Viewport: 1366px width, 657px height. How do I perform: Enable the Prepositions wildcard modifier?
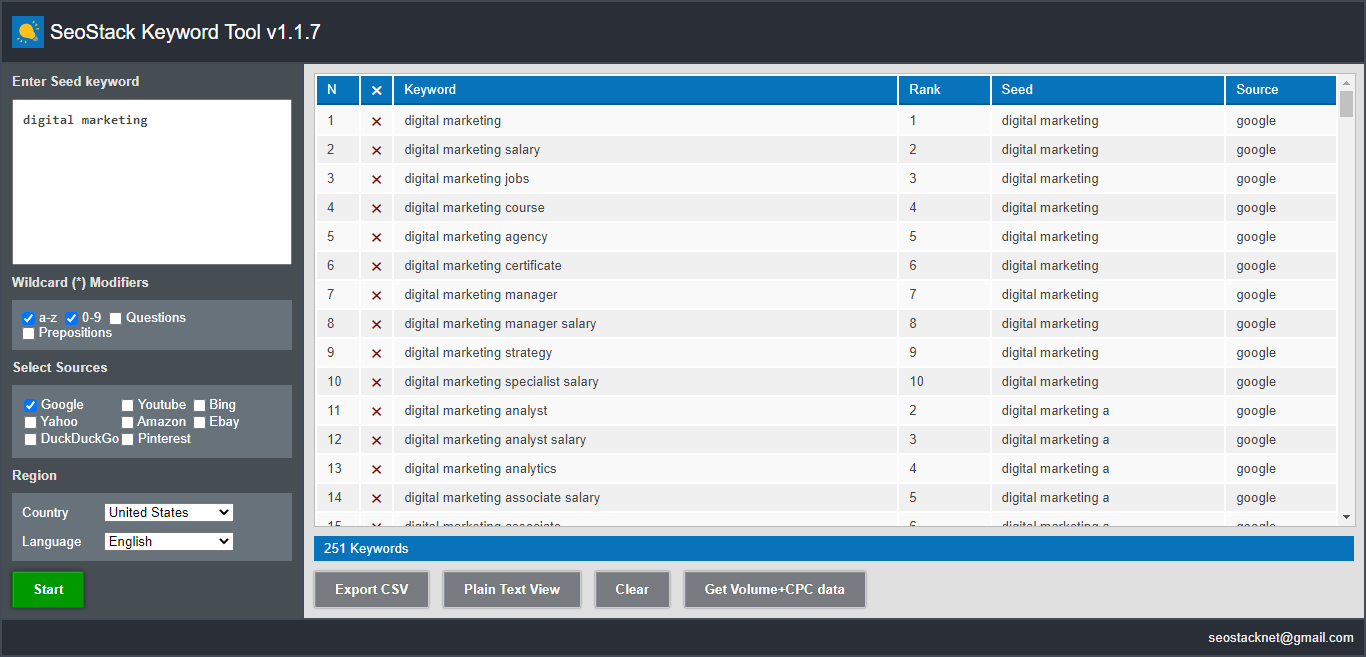tap(28, 333)
